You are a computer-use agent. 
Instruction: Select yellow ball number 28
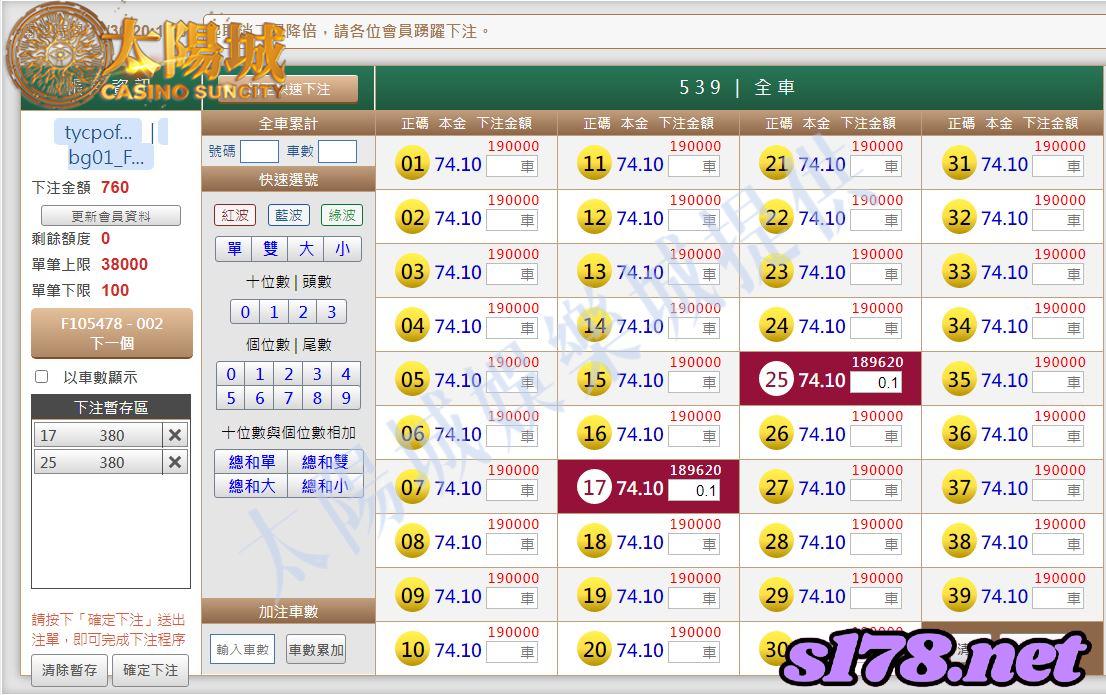coord(777,541)
